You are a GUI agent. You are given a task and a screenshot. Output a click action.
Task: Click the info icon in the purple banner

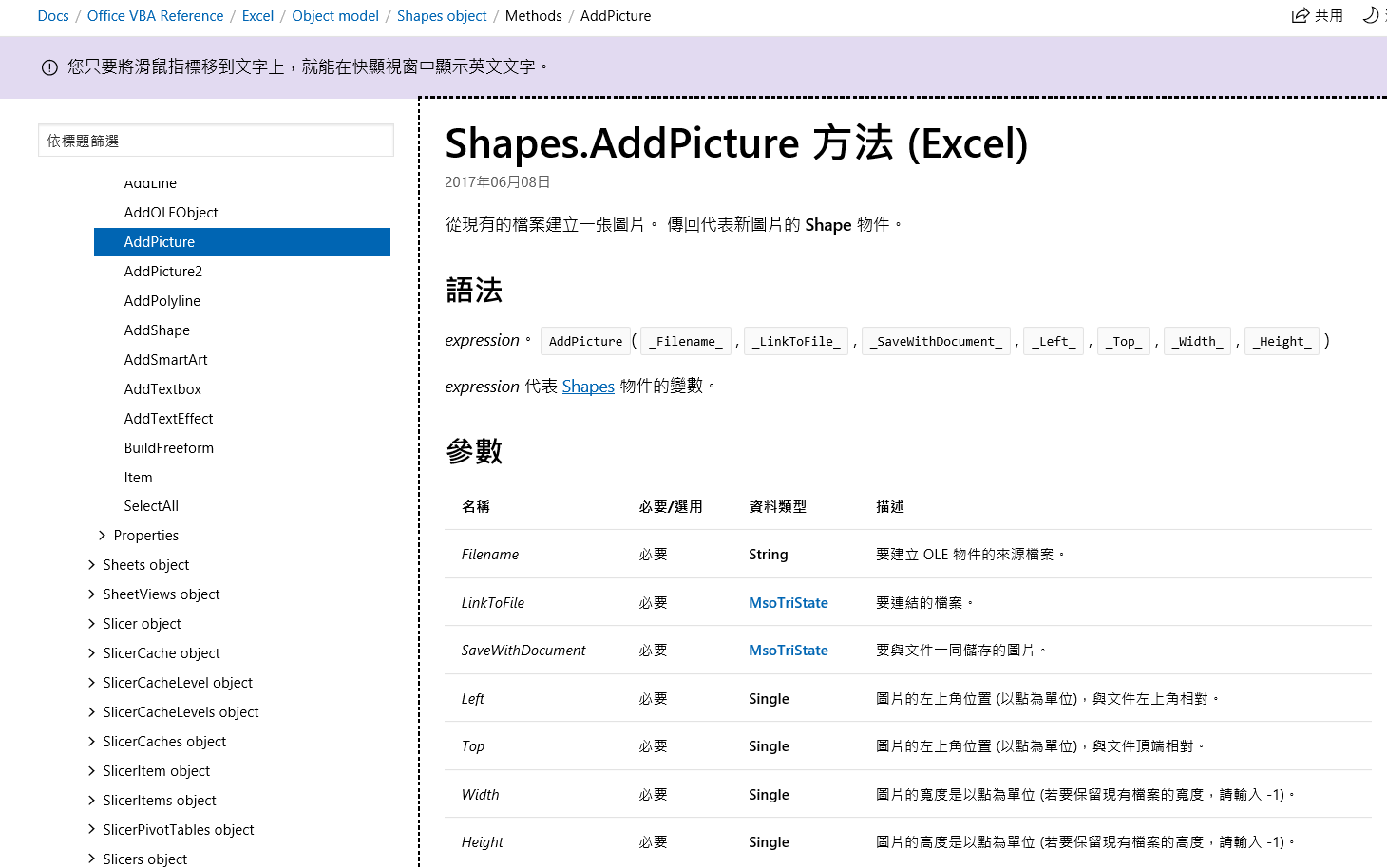pos(49,67)
